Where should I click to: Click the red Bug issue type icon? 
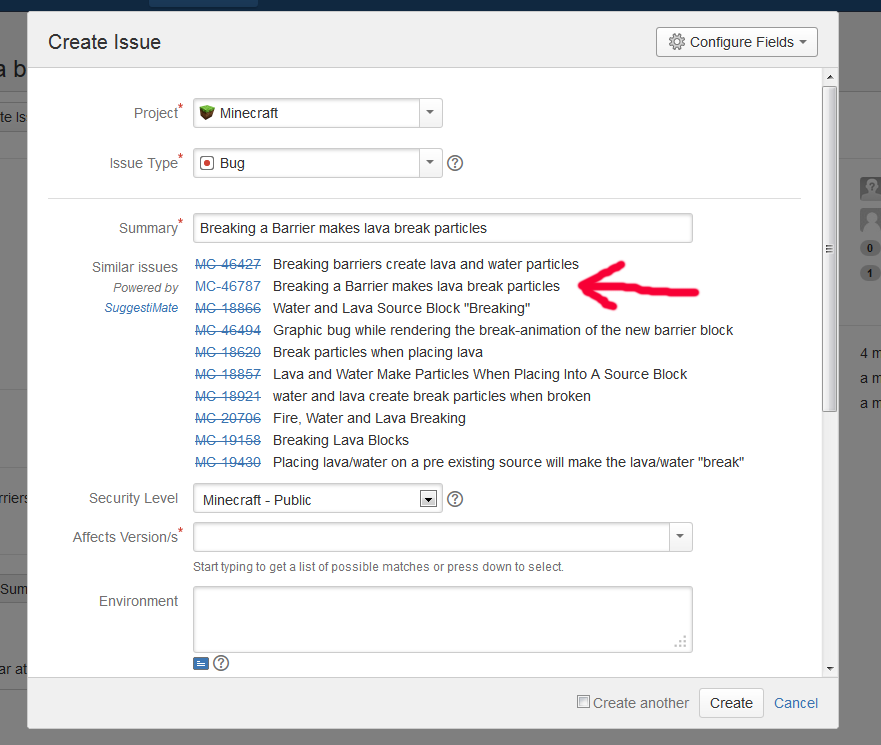point(207,163)
